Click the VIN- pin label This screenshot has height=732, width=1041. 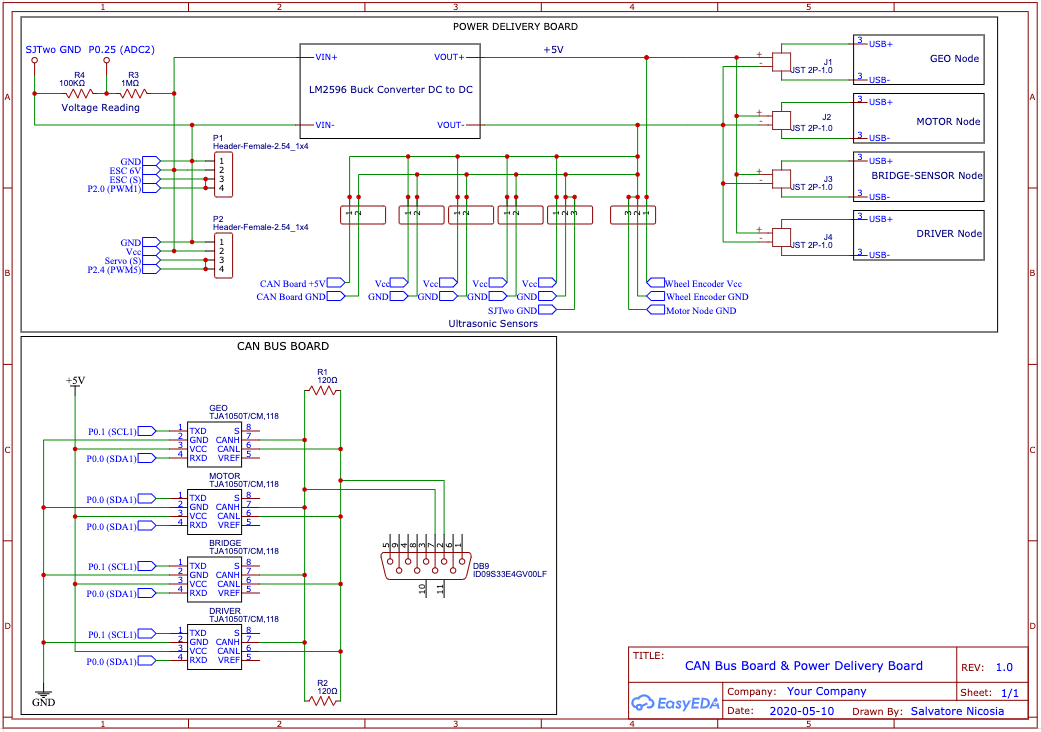tap(325, 125)
